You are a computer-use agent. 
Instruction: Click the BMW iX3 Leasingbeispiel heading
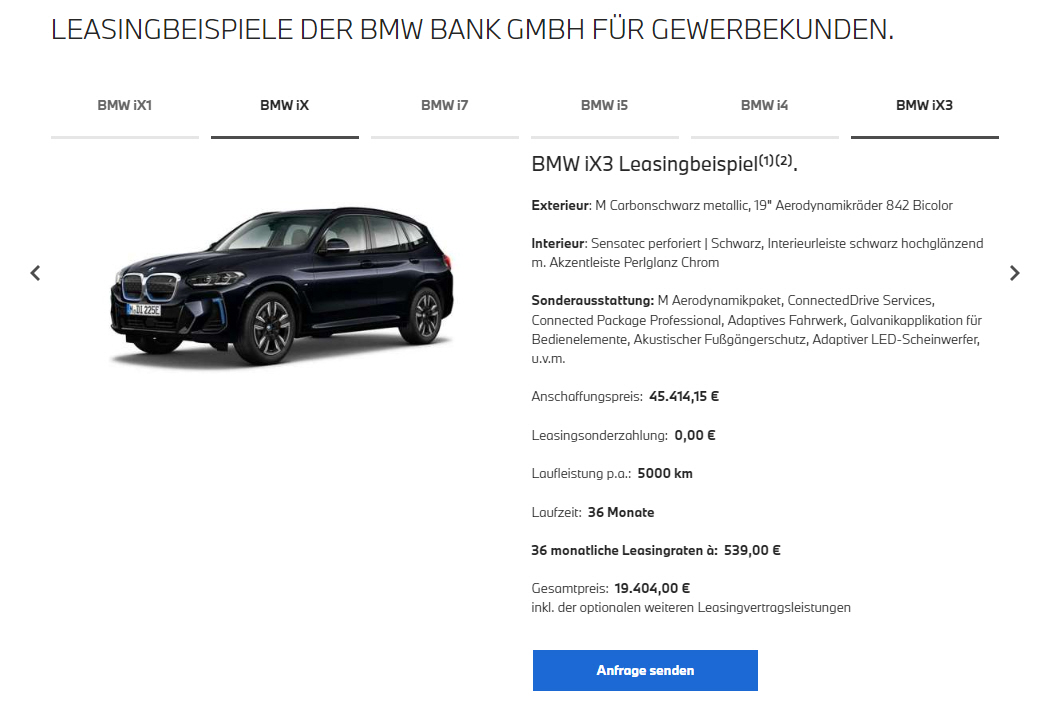tap(664, 164)
